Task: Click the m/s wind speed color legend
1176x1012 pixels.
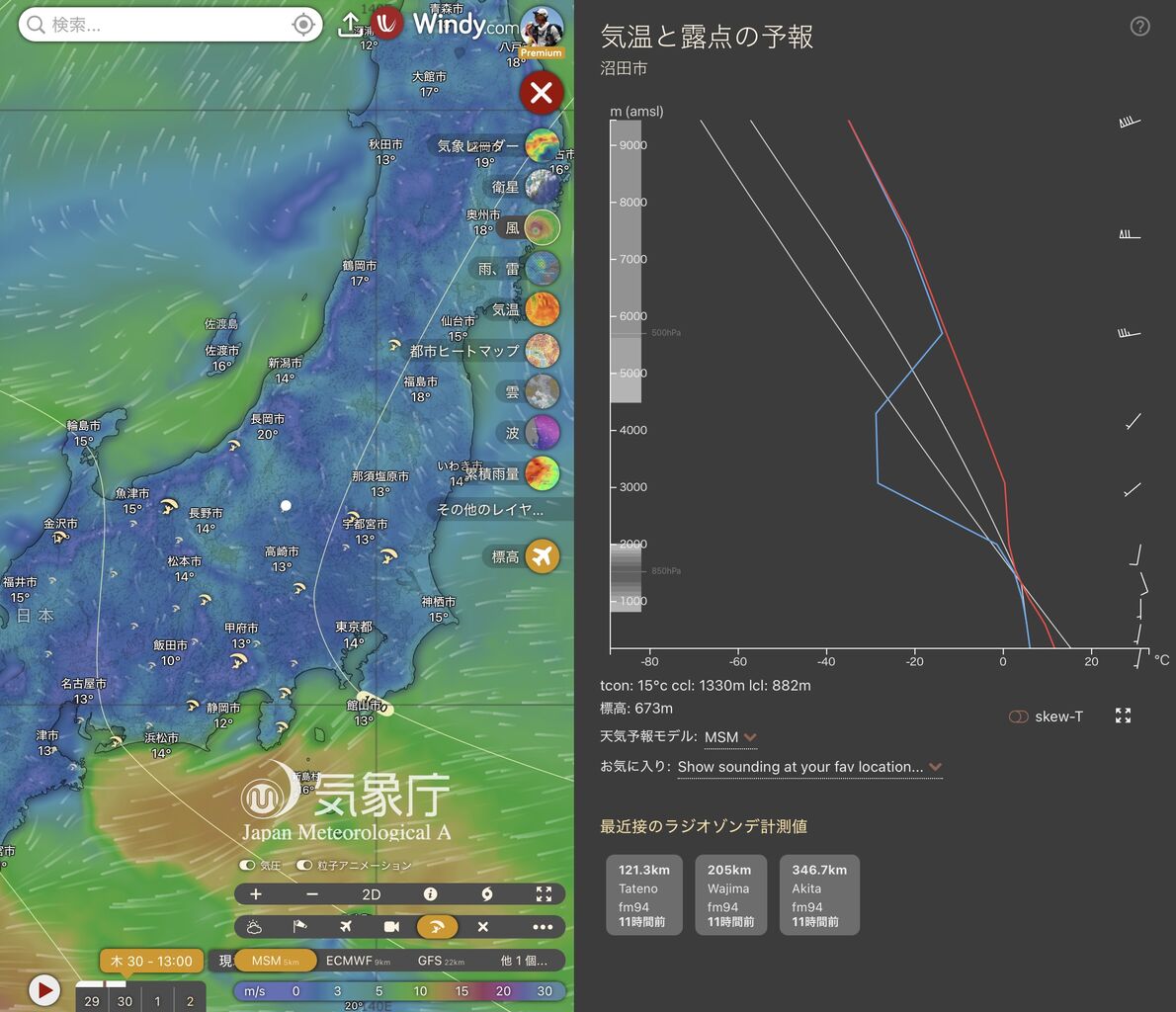Action: click(399, 991)
